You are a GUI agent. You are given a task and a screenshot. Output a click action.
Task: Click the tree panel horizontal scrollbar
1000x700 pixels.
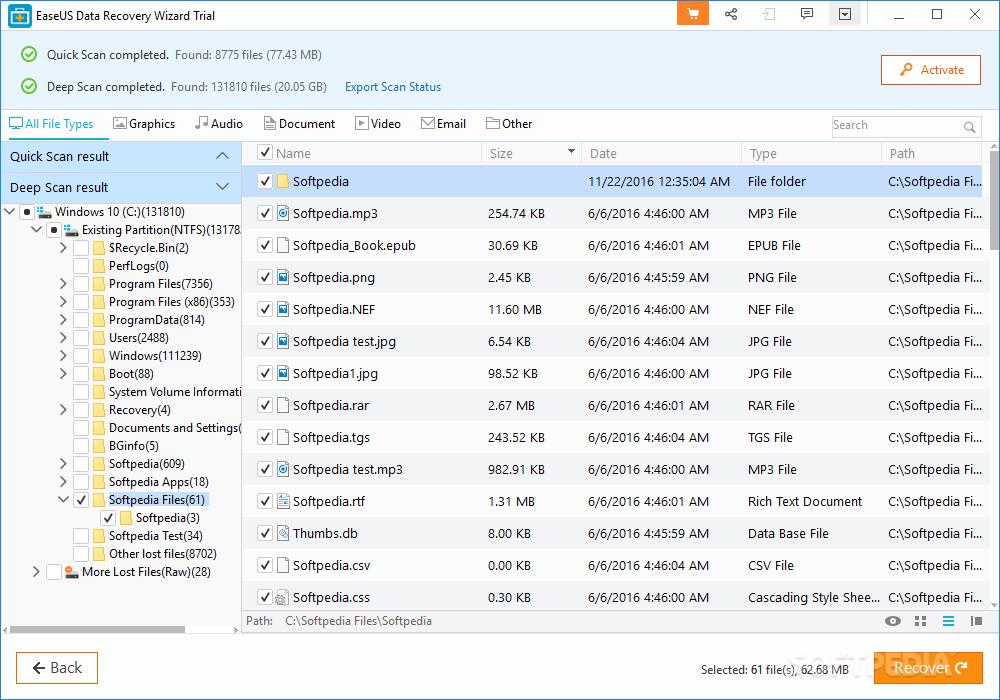[x=98, y=629]
